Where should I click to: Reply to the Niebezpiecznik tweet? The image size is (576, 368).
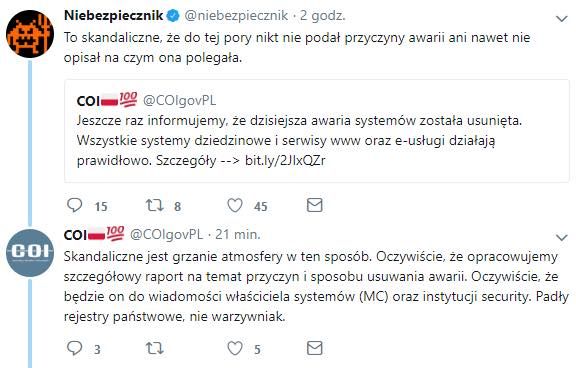(75, 205)
